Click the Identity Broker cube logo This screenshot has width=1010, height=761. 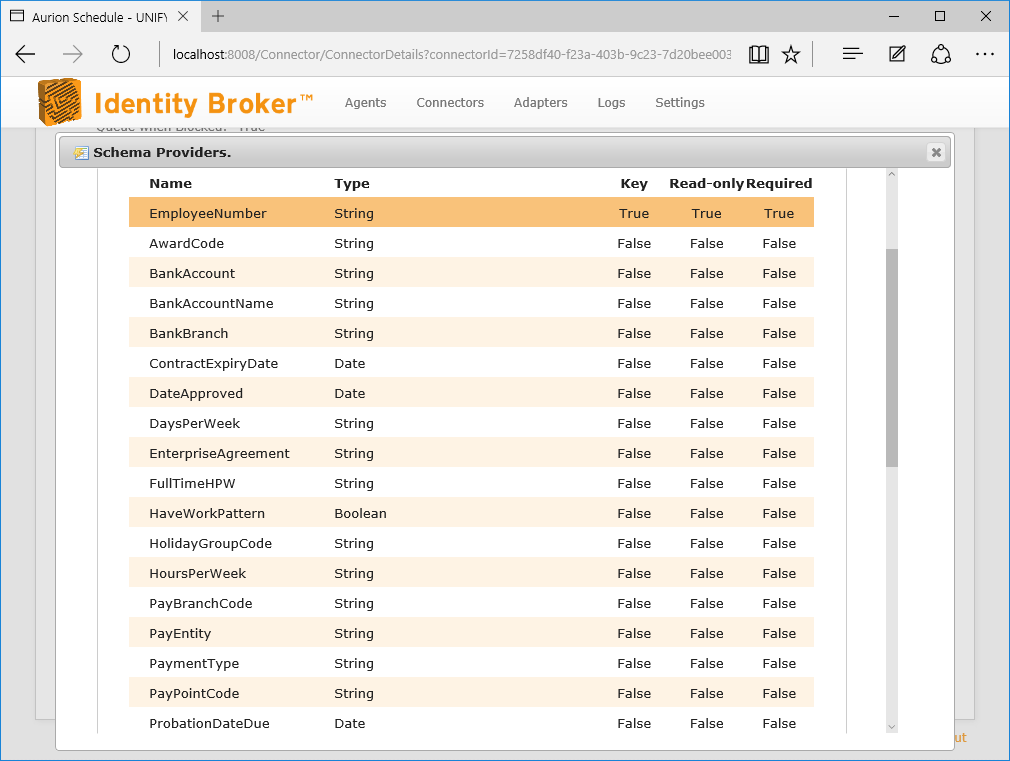[59, 102]
